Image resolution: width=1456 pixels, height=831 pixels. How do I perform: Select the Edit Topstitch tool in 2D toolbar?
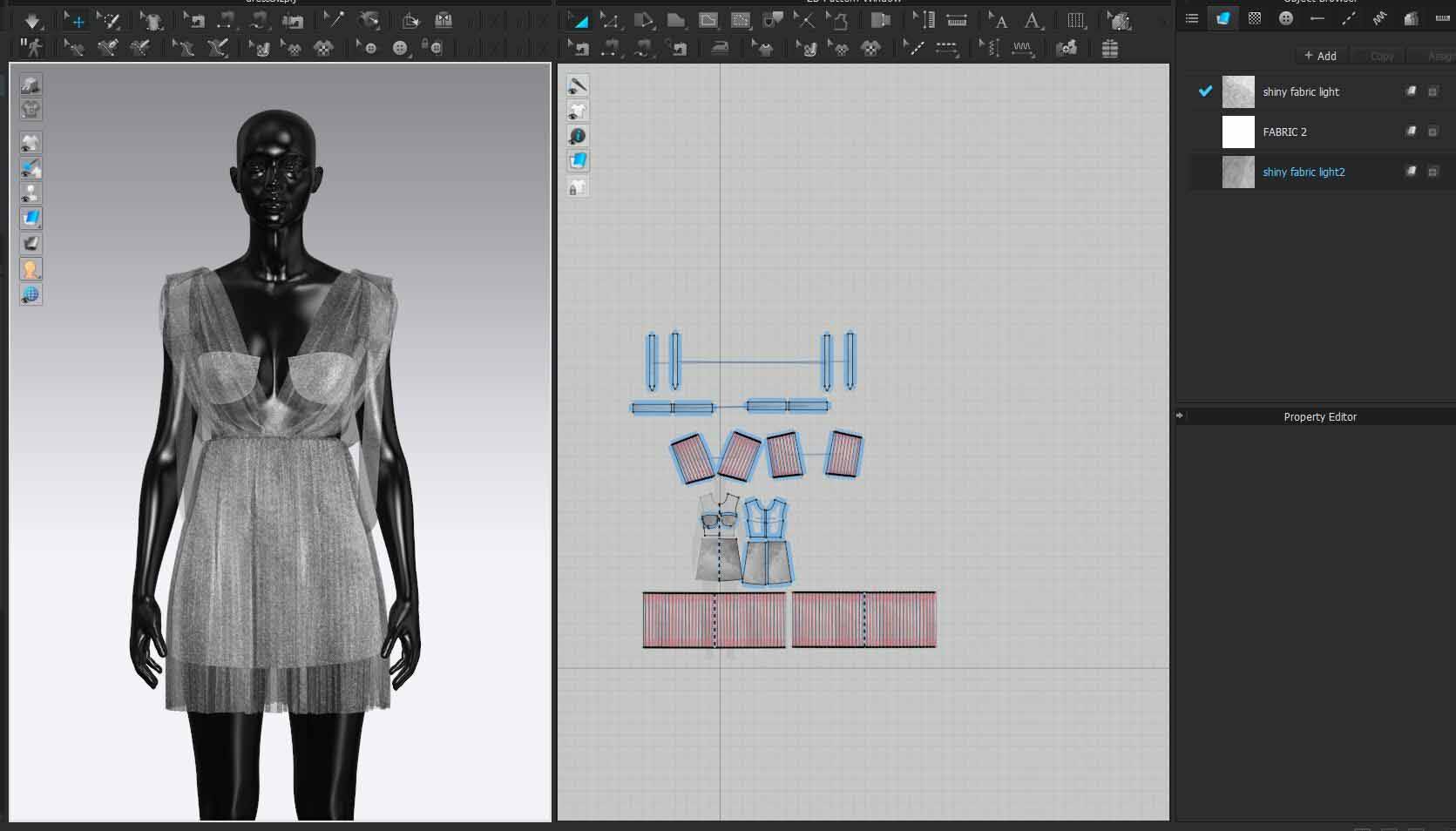[x=914, y=49]
